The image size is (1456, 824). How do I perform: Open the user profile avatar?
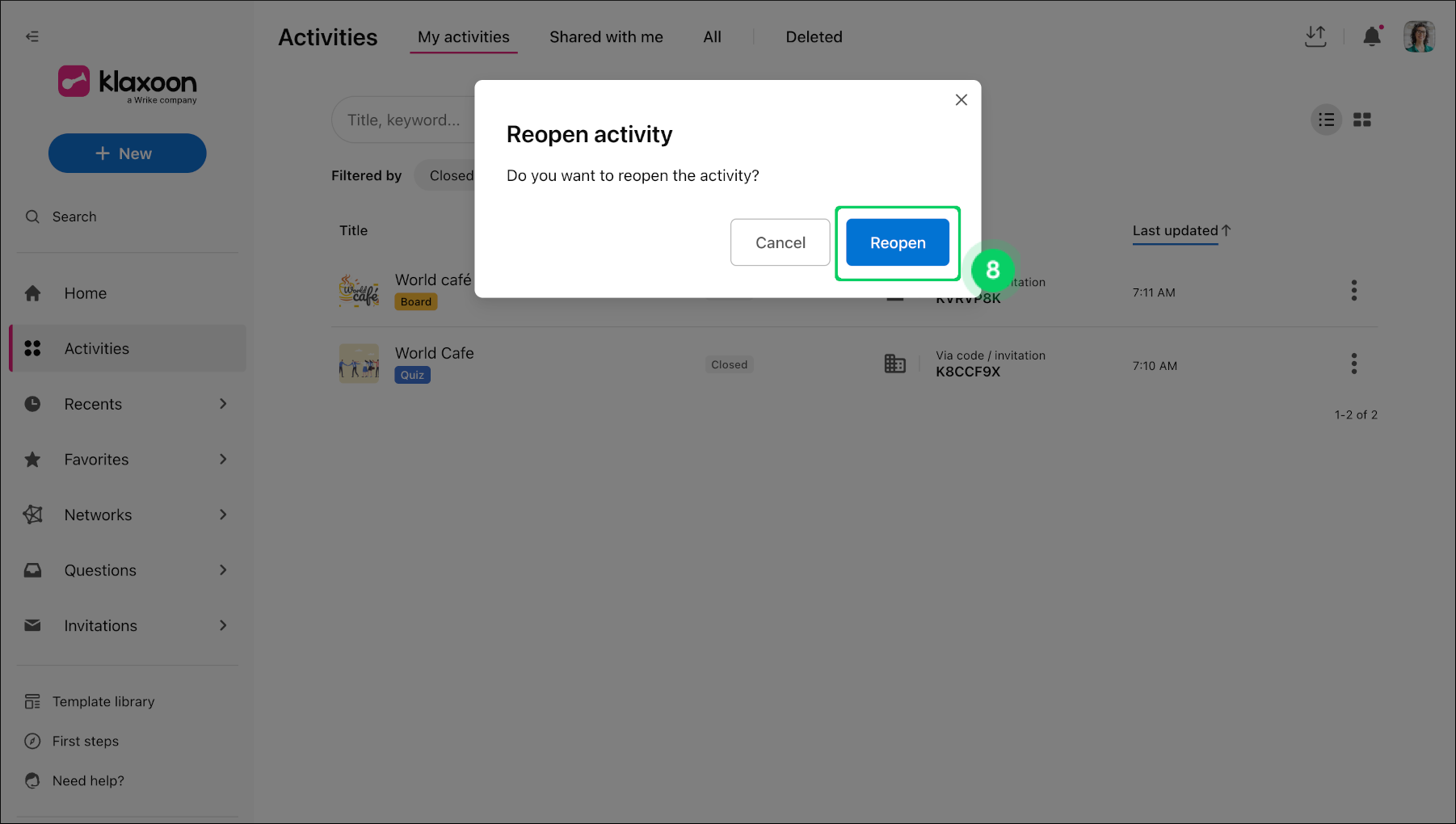click(x=1418, y=36)
